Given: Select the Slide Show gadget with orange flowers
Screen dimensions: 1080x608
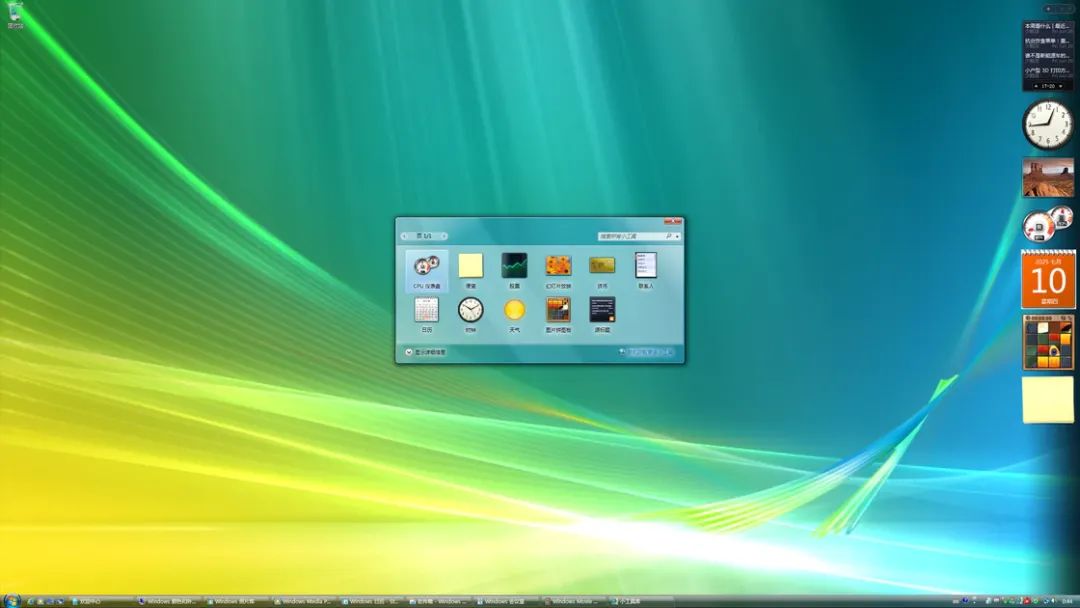Looking at the screenshot, I should pyautogui.click(x=558, y=270).
